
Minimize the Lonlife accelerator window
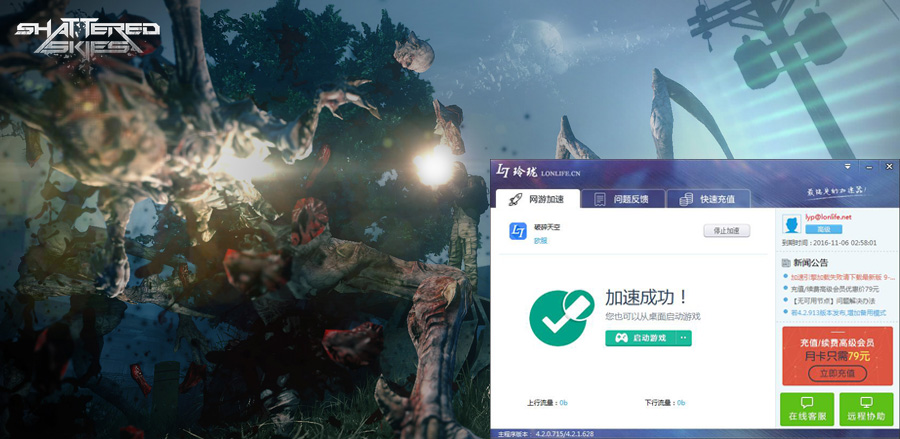click(870, 167)
